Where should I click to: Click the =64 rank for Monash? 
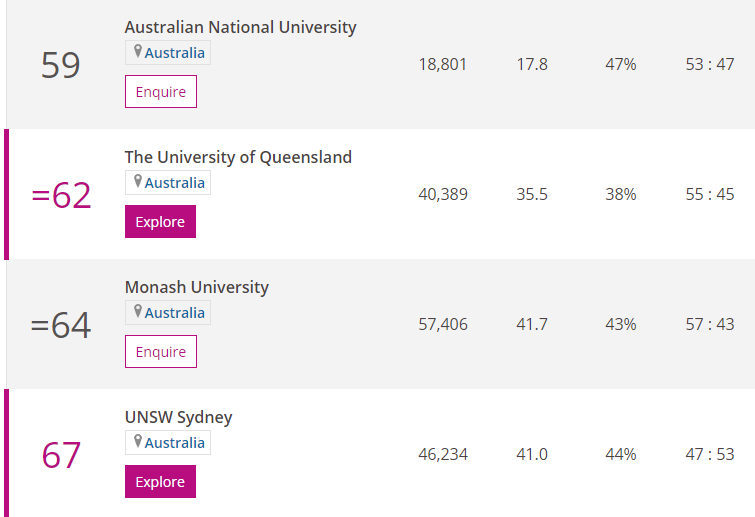(x=61, y=325)
